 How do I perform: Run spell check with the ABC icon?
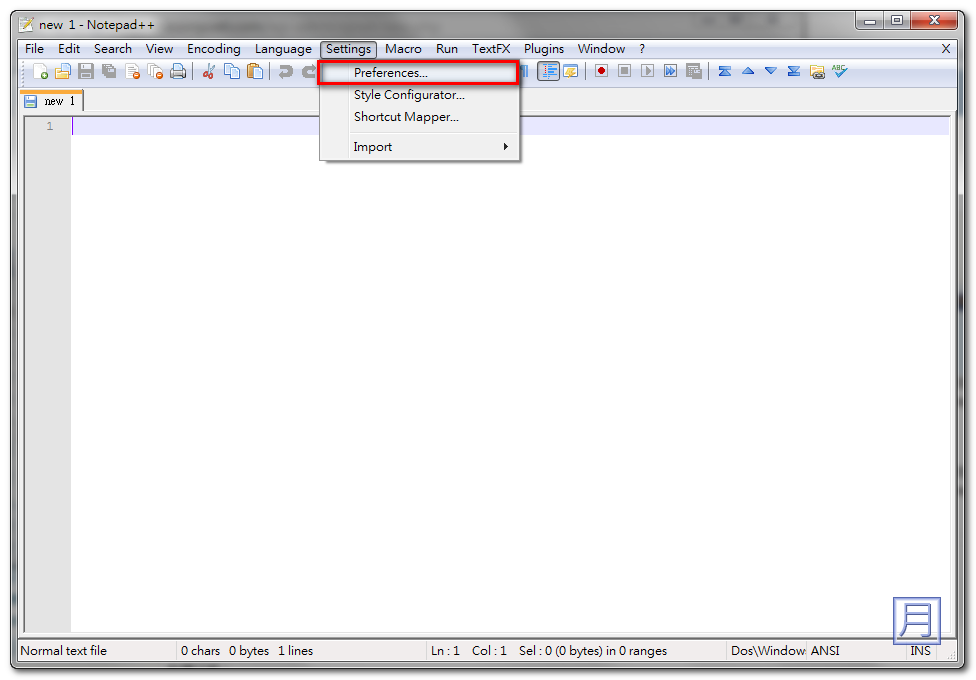click(x=838, y=71)
